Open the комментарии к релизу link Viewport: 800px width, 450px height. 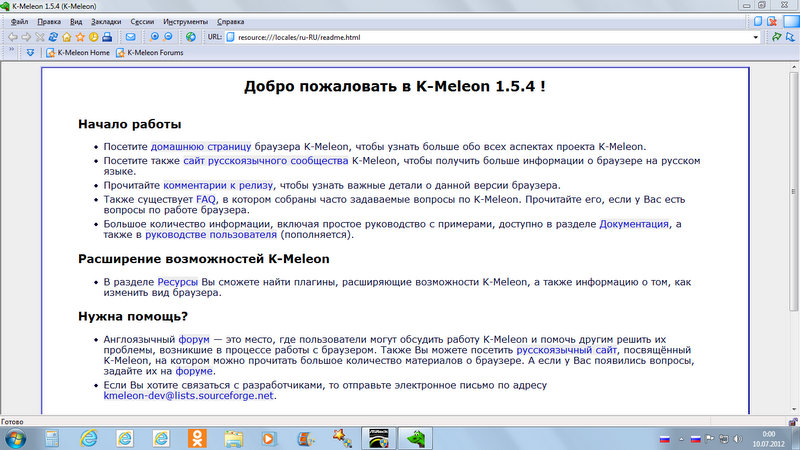[x=218, y=186]
